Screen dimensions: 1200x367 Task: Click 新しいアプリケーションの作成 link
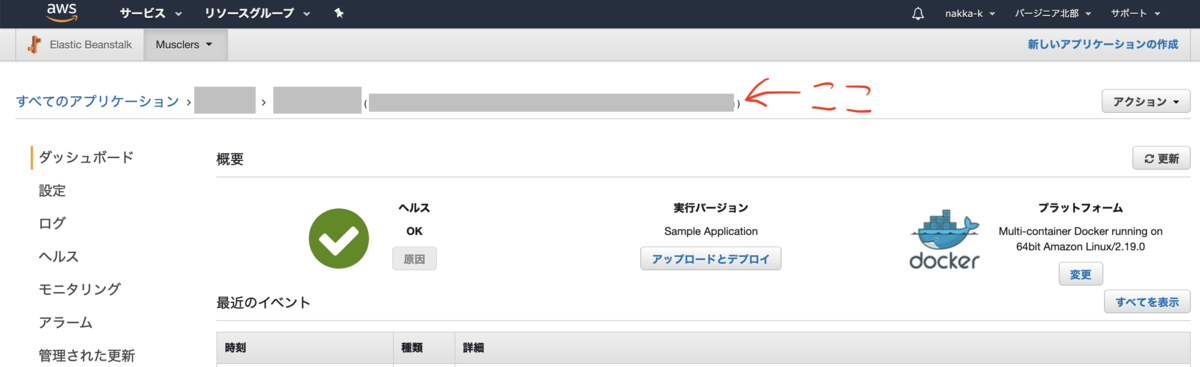1102,45
